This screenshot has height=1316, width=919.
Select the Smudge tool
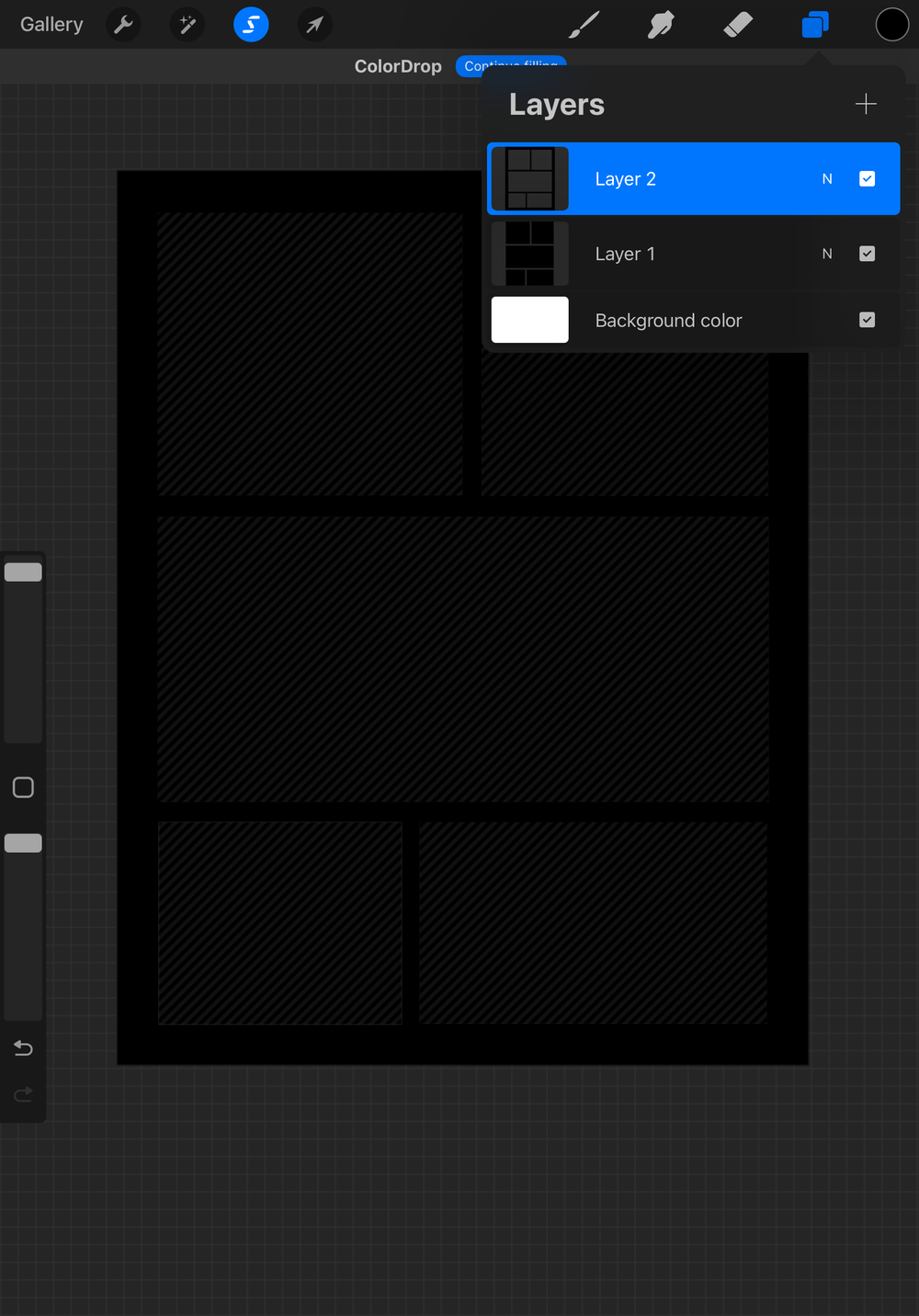point(660,24)
